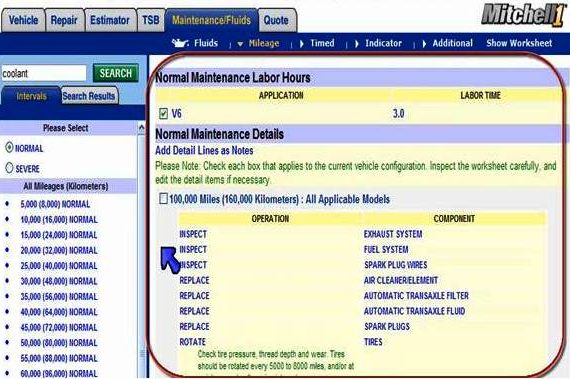
Task: Uncheck the V6 application checkbox
Action: pos(163,113)
